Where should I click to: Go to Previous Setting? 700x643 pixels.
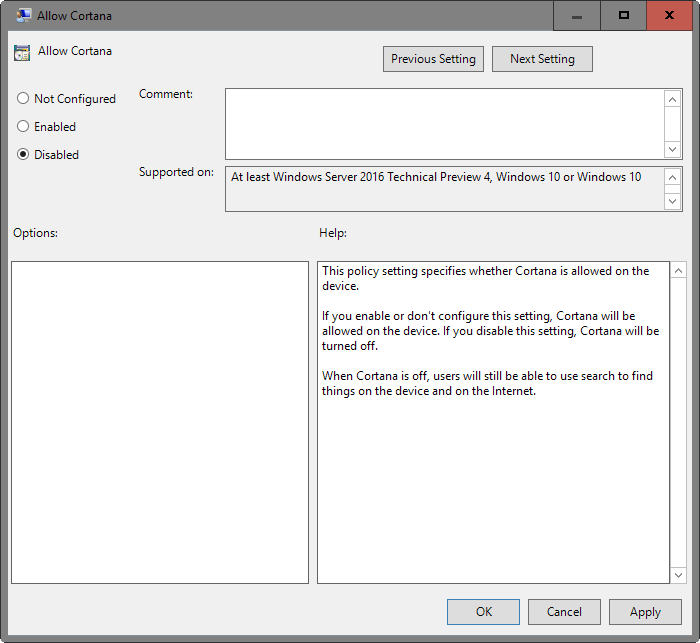433,59
